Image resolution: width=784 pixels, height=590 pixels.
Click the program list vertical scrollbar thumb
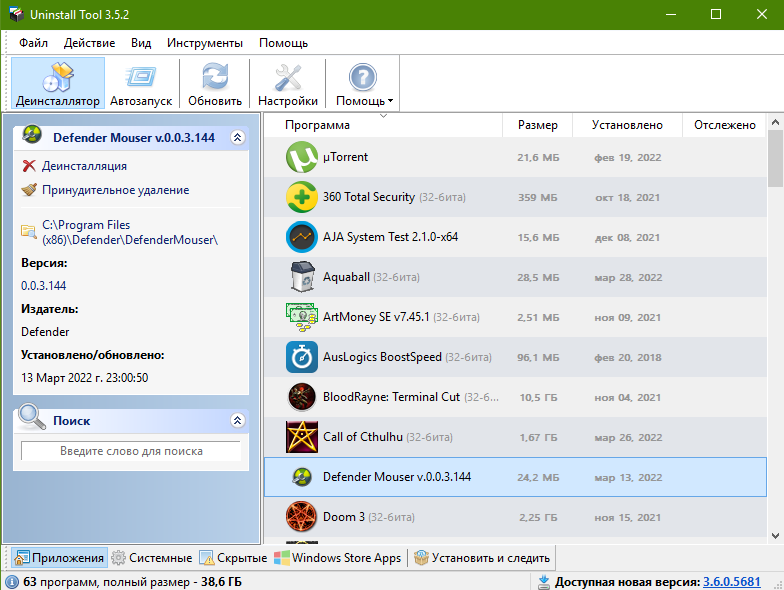pos(775,158)
